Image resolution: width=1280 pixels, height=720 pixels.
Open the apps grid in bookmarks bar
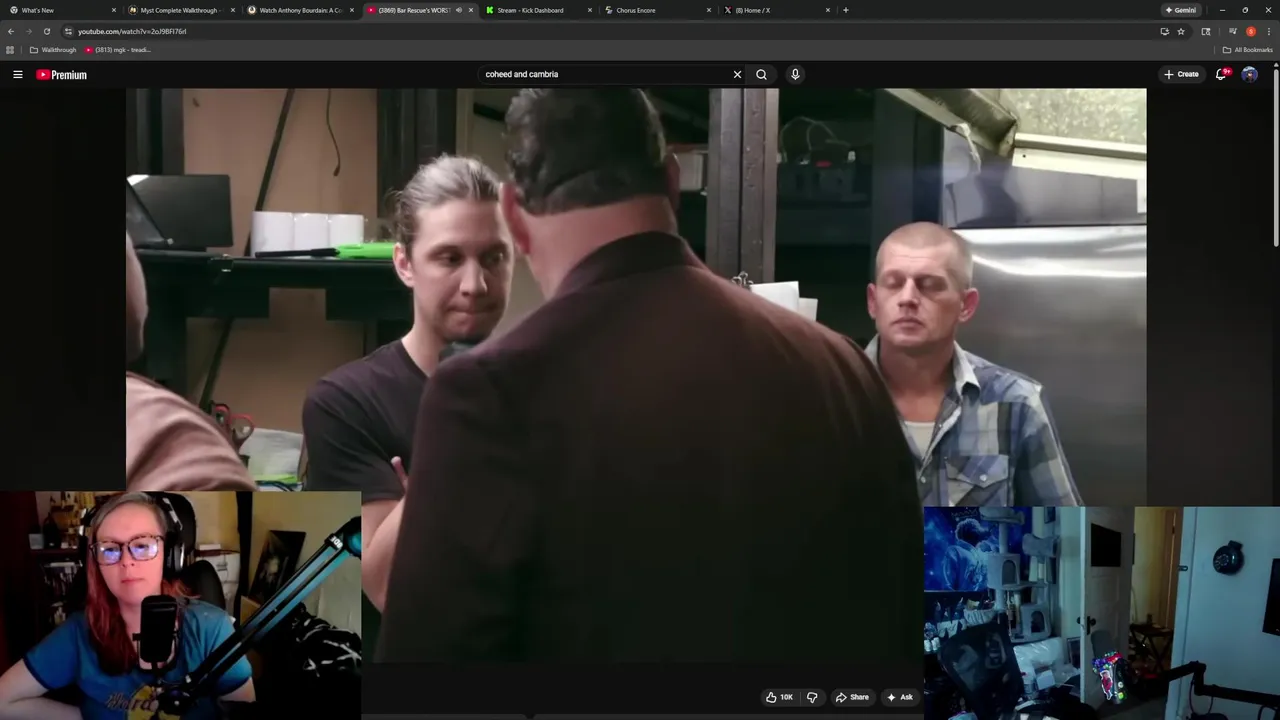(x=11, y=50)
